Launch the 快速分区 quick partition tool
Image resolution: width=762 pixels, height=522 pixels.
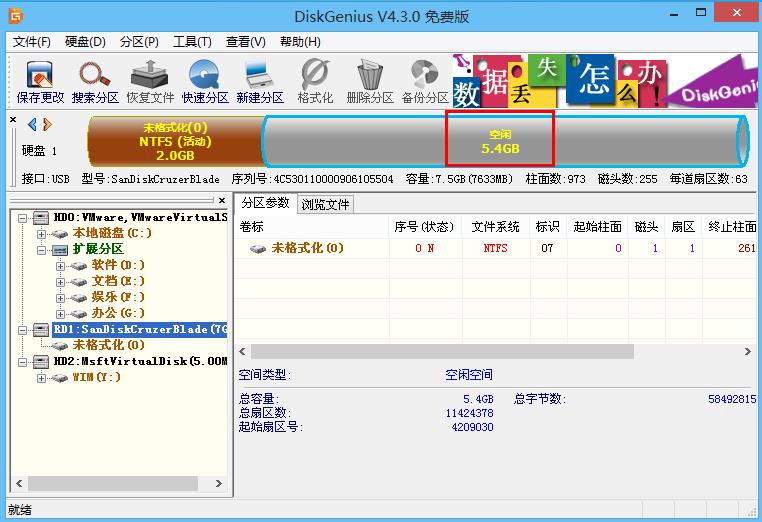click(205, 82)
